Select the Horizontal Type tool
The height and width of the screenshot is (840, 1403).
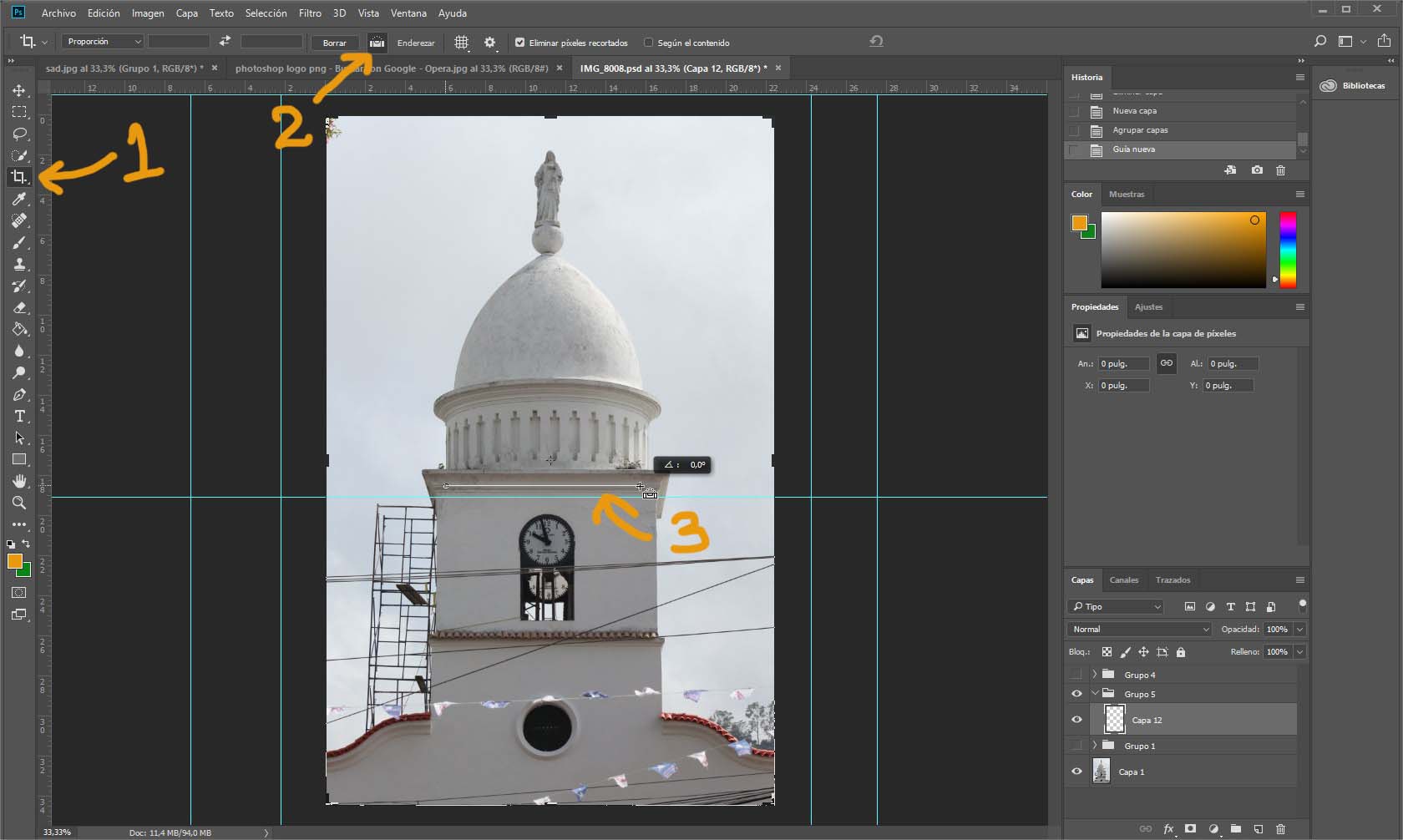18,416
